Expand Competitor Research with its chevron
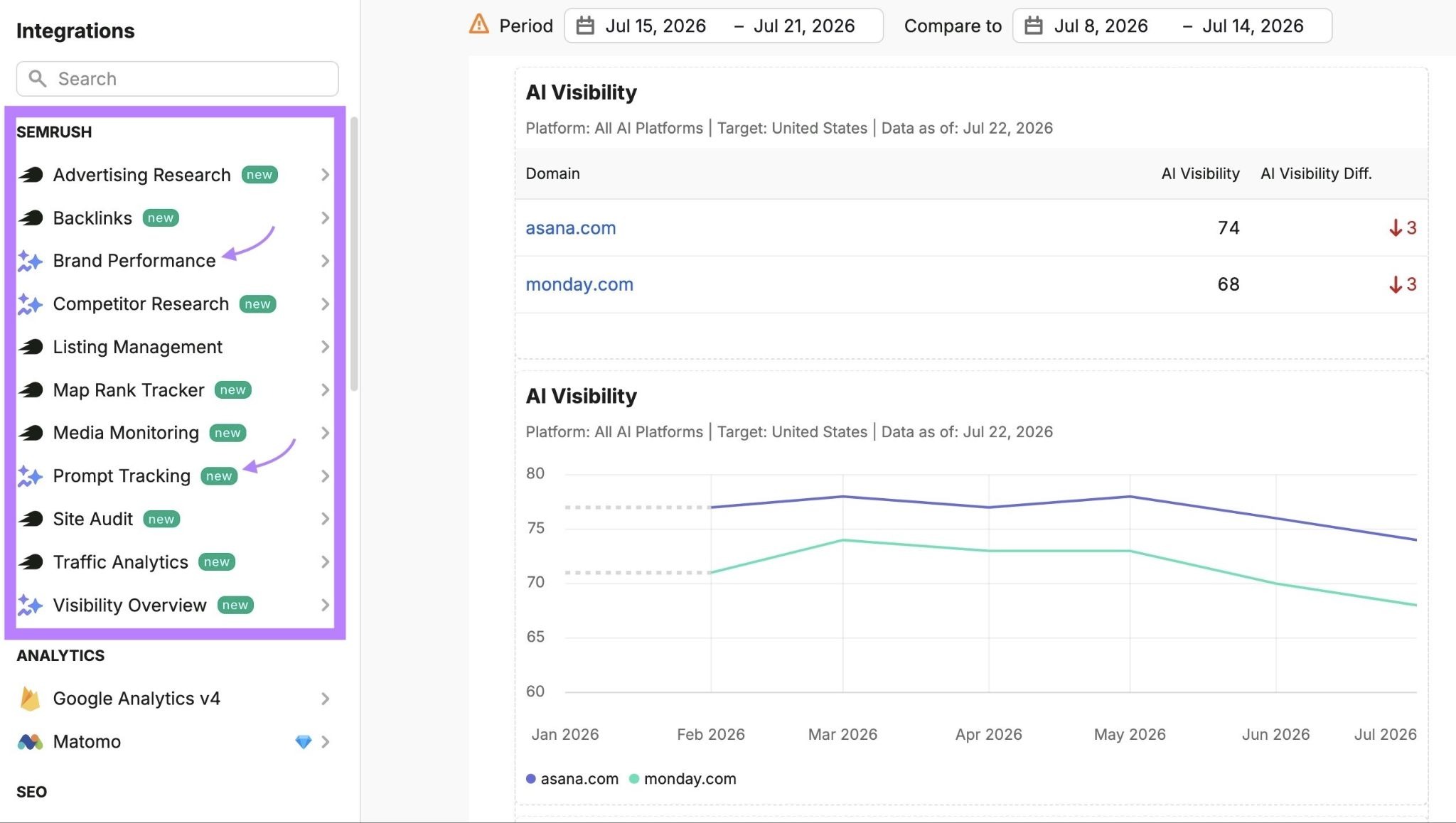The height and width of the screenshot is (823, 1456). pyautogui.click(x=325, y=304)
